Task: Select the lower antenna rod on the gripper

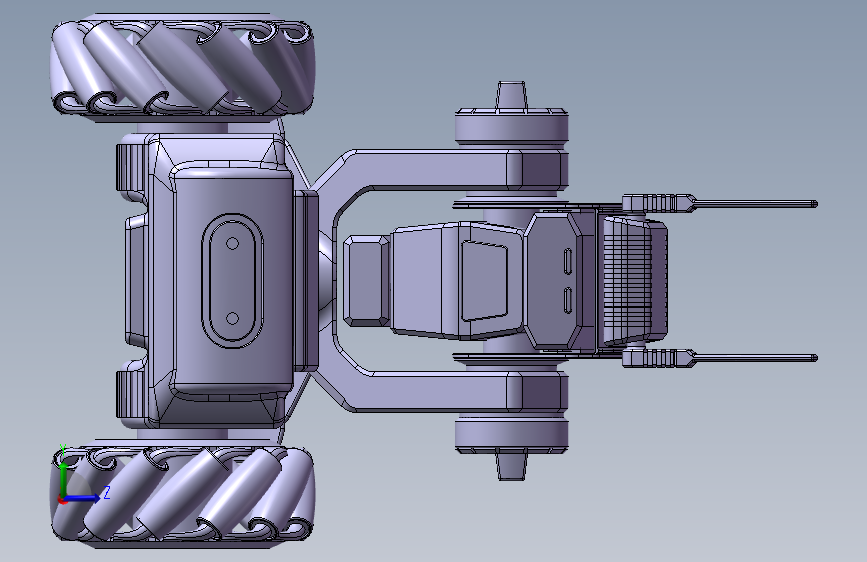Action: [755, 358]
